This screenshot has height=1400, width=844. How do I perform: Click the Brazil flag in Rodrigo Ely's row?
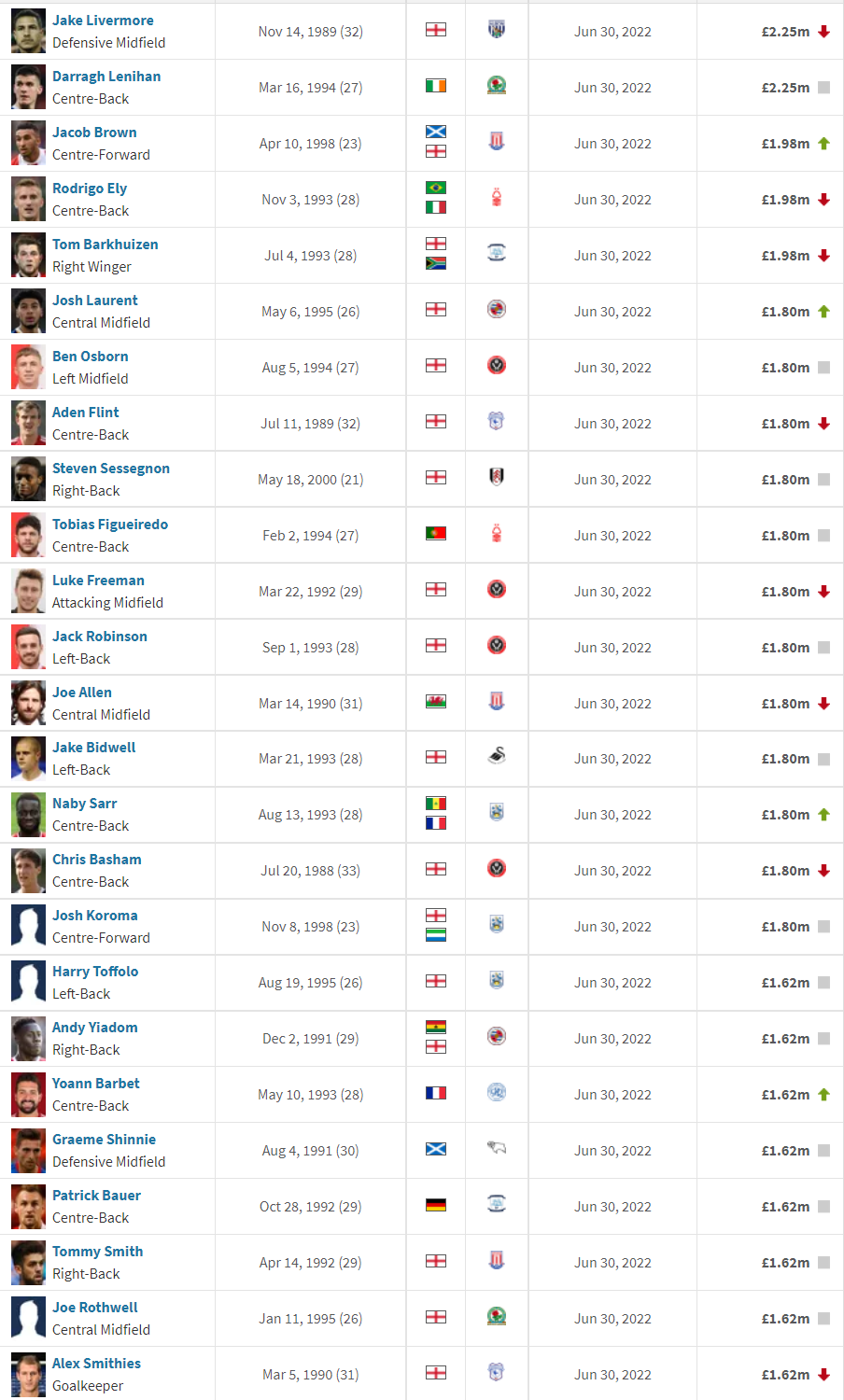(x=436, y=188)
